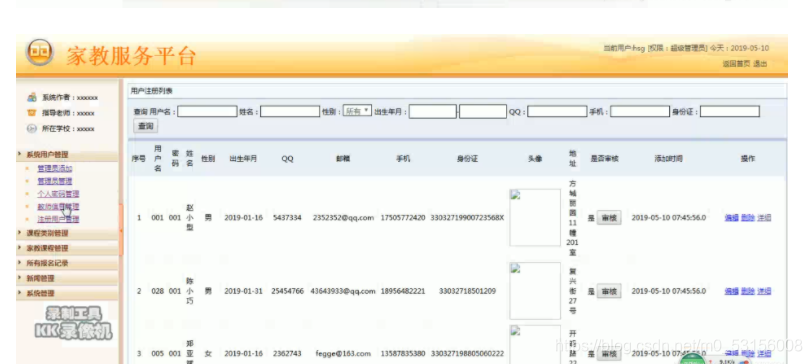The width and height of the screenshot is (812, 364).
Task: Click 审核 button for user 赵小型
Action: point(608,217)
